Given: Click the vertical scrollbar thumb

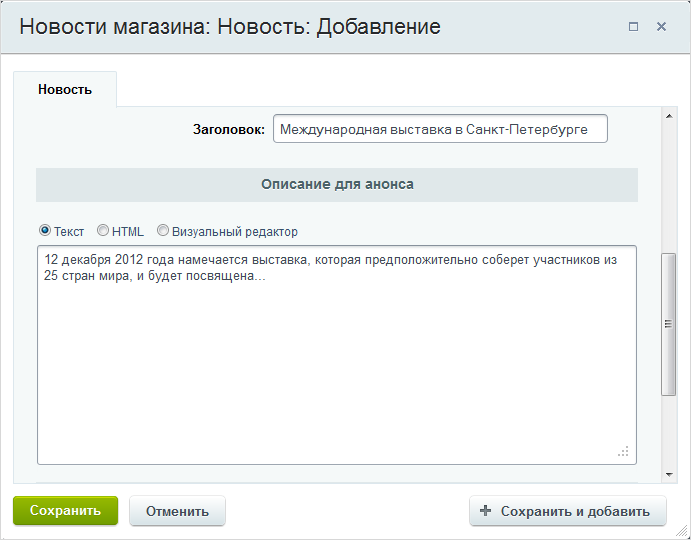Looking at the screenshot, I should coord(669,324).
